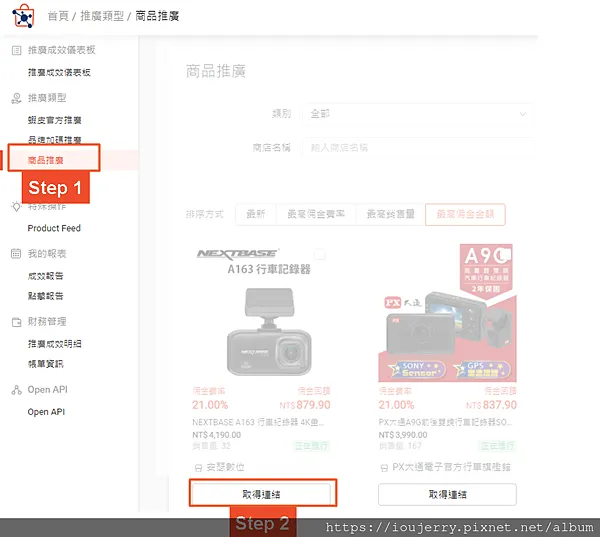The width and height of the screenshot is (600, 537).
Task: Sort products by 最高銷售量
Action: tap(390, 214)
